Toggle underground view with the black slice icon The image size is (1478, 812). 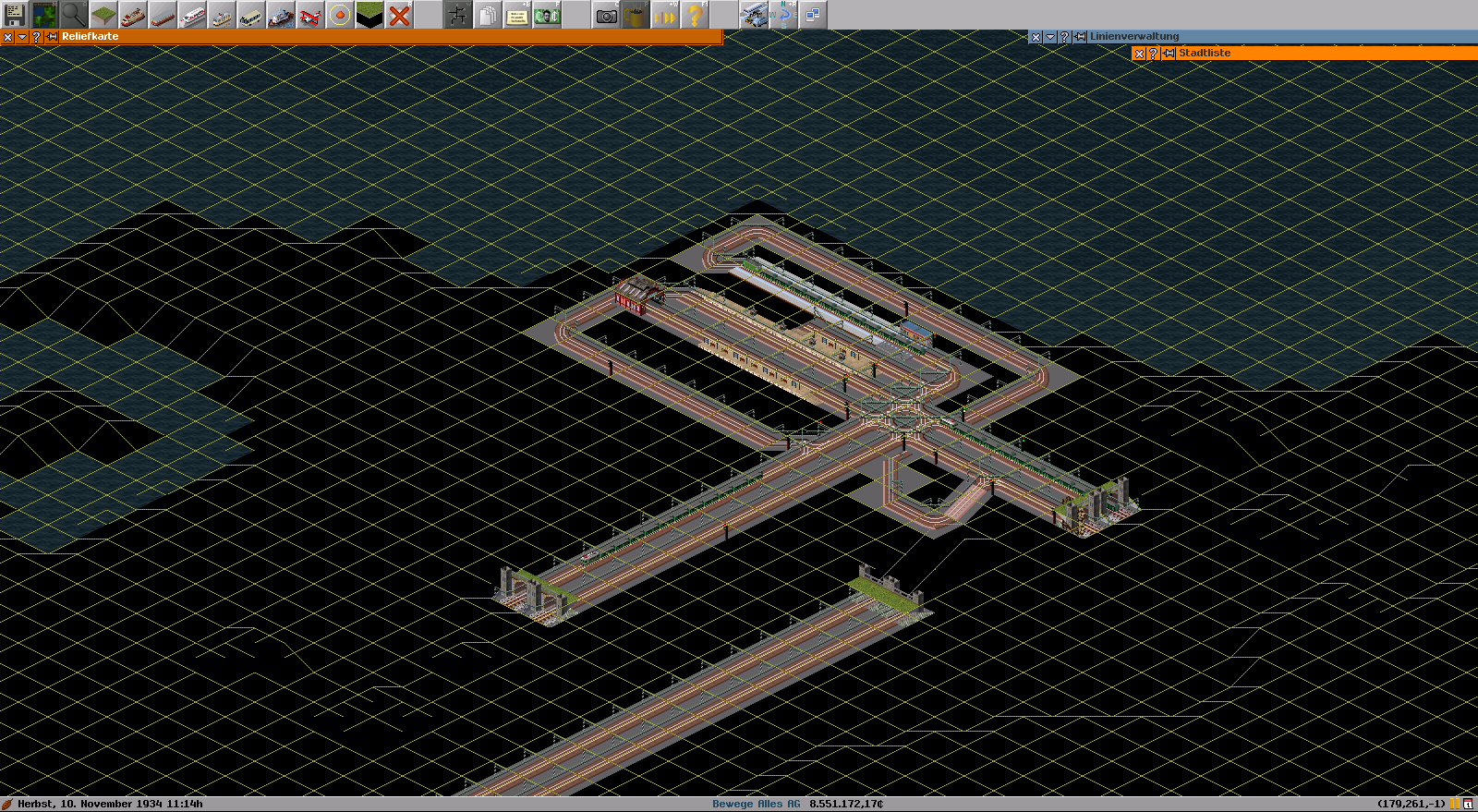click(369, 15)
